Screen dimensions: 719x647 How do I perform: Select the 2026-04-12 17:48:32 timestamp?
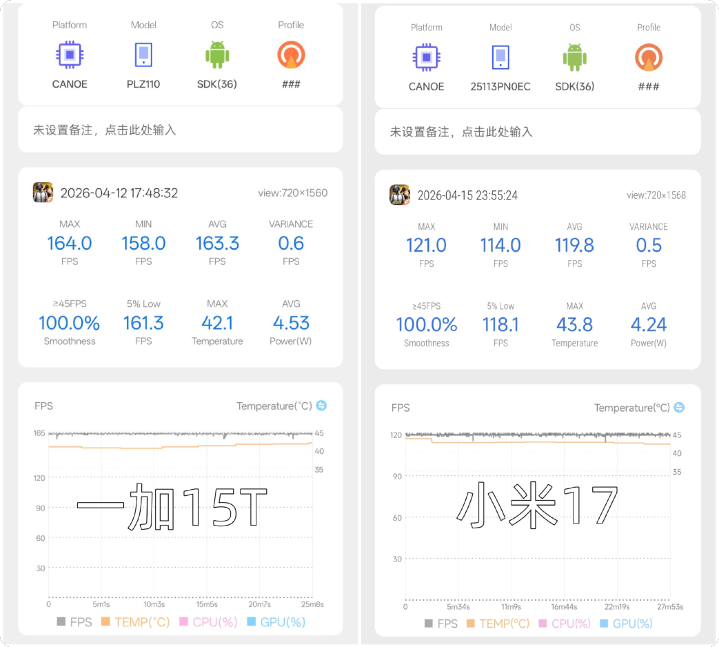[x=119, y=193]
